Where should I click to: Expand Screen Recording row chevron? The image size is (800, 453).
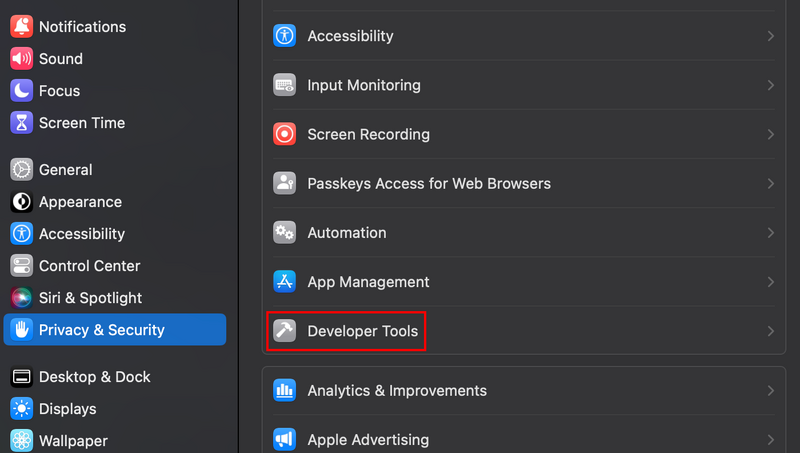(770, 134)
